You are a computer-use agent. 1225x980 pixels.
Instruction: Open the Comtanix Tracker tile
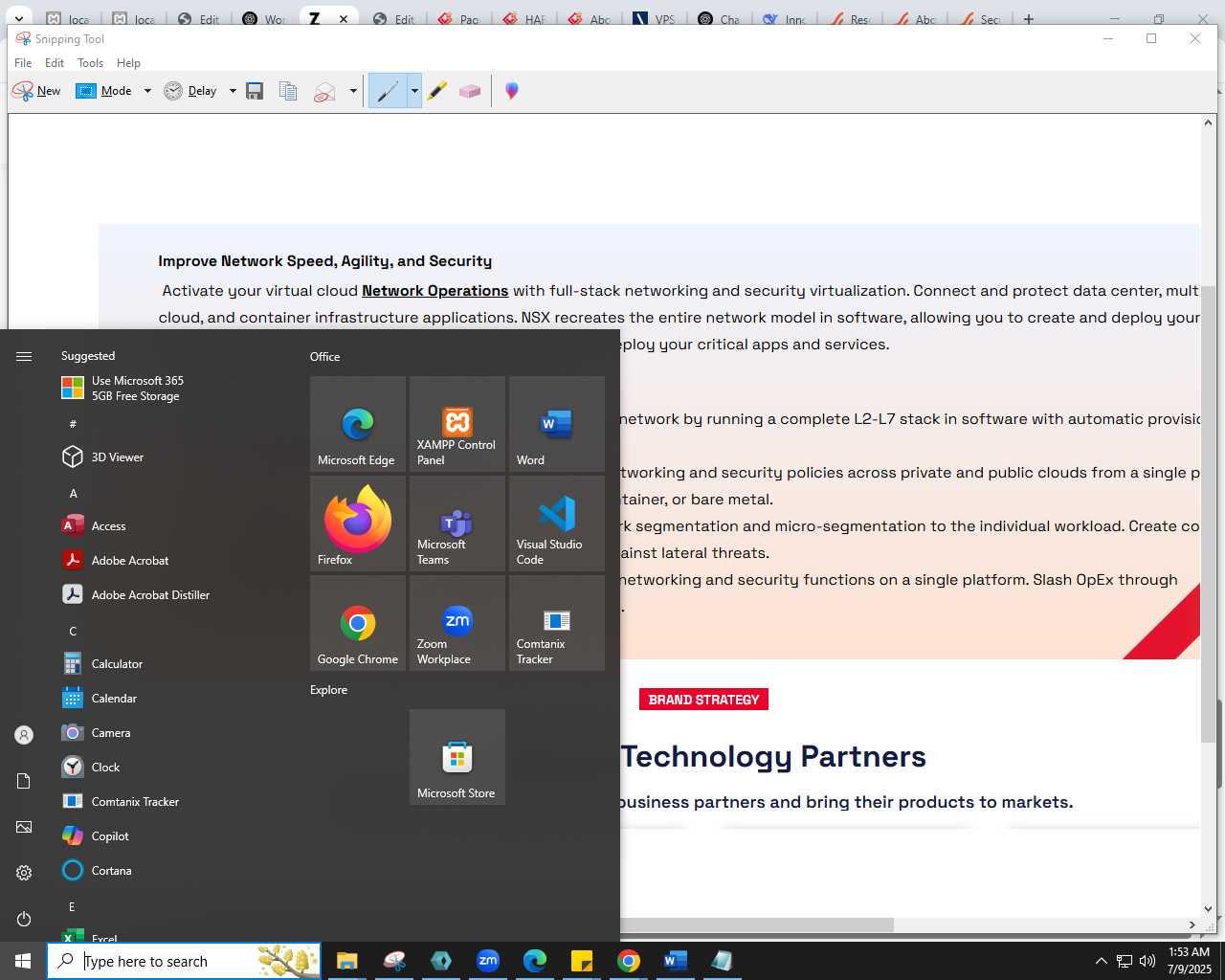coord(557,623)
